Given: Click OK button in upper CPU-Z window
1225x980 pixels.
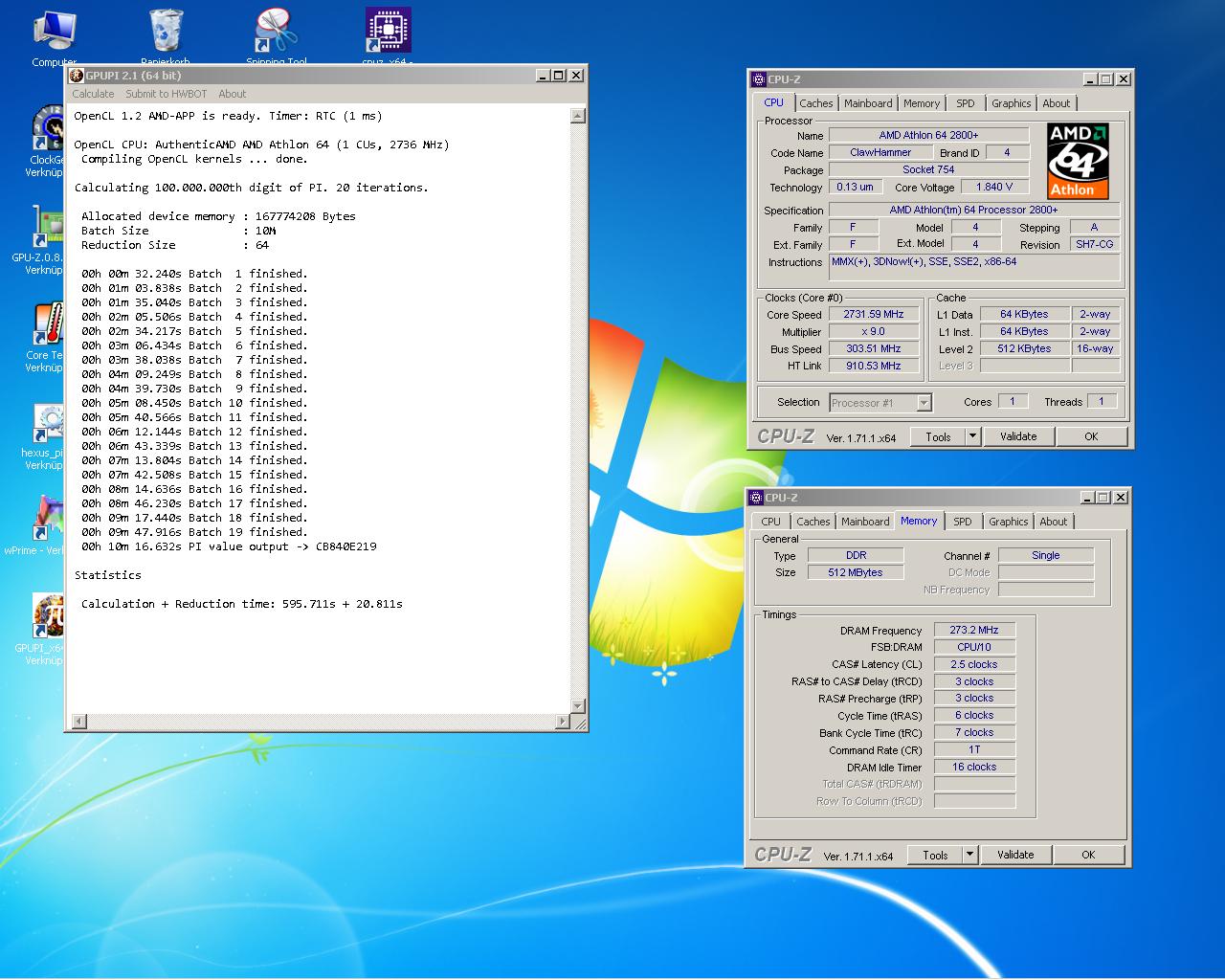Looking at the screenshot, I should click(1091, 436).
